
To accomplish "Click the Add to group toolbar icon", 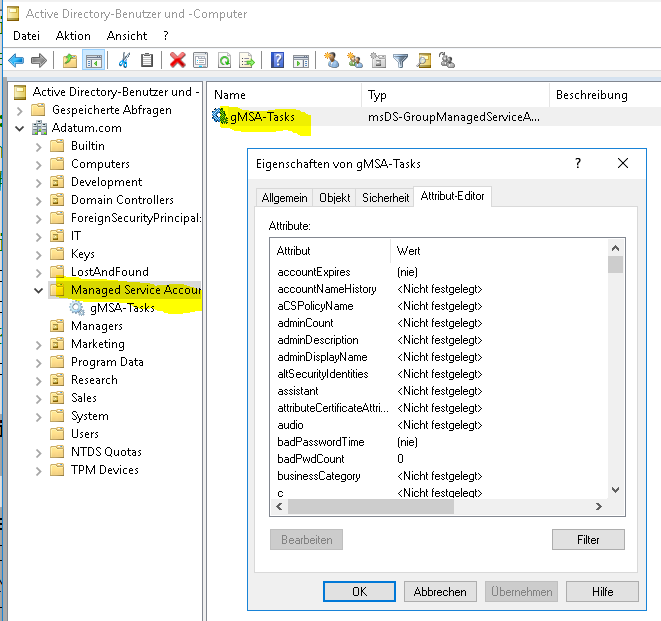I will coord(447,60).
